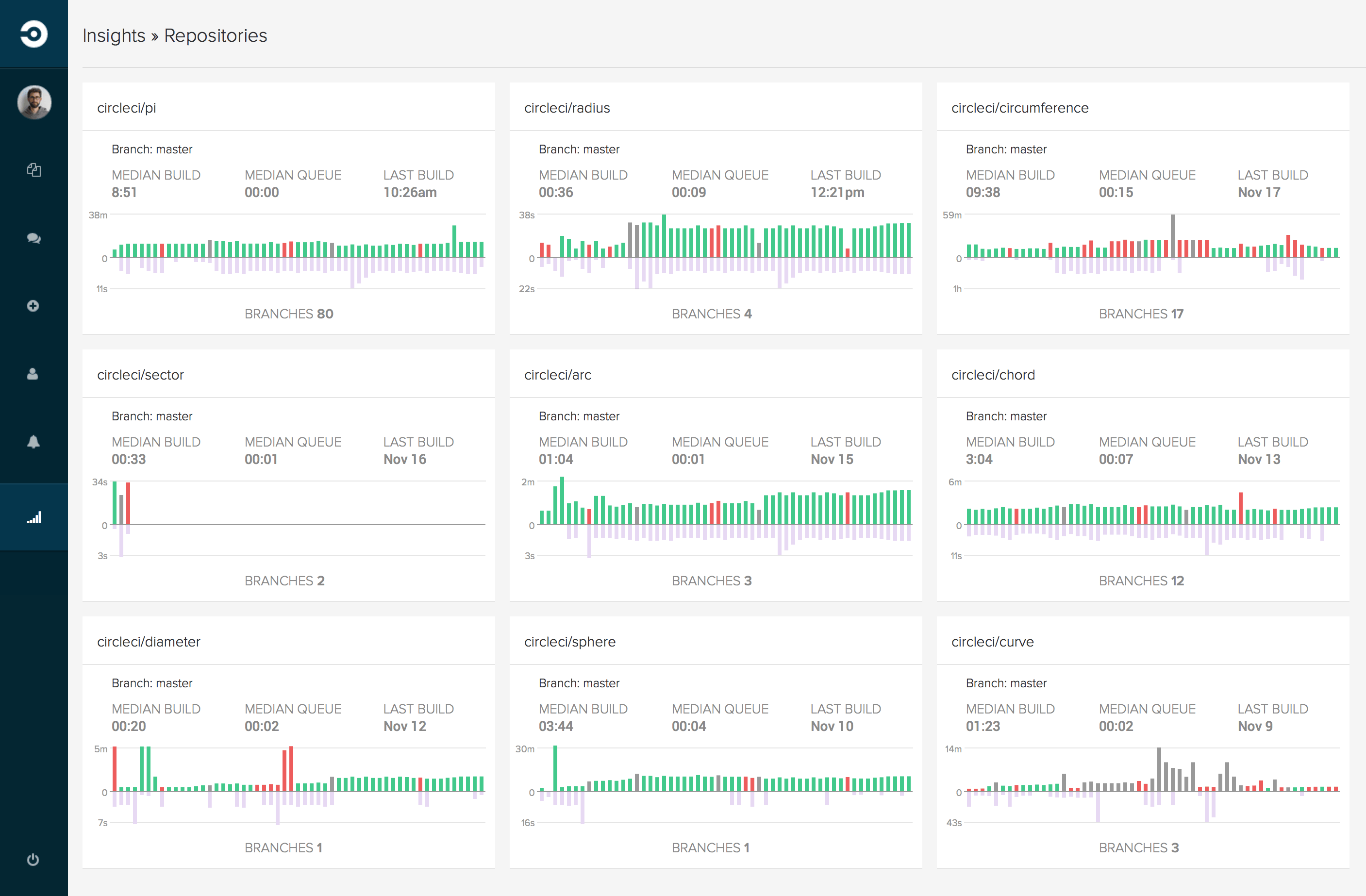The width and height of the screenshot is (1366, 896).
Task: Open the circleci/sector repository
Action: click(x=140, y=375)
